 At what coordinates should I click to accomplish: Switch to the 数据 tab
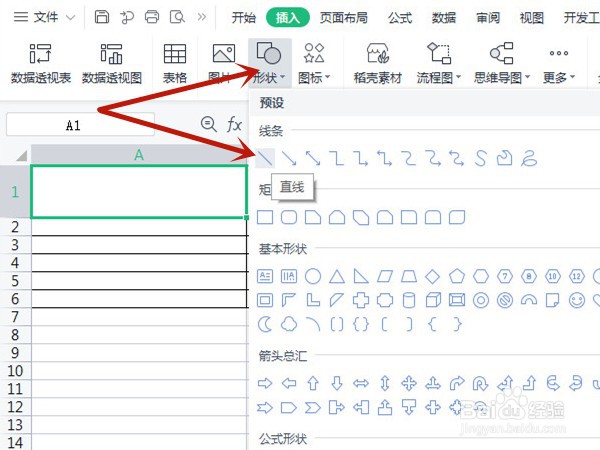[444, 18]
